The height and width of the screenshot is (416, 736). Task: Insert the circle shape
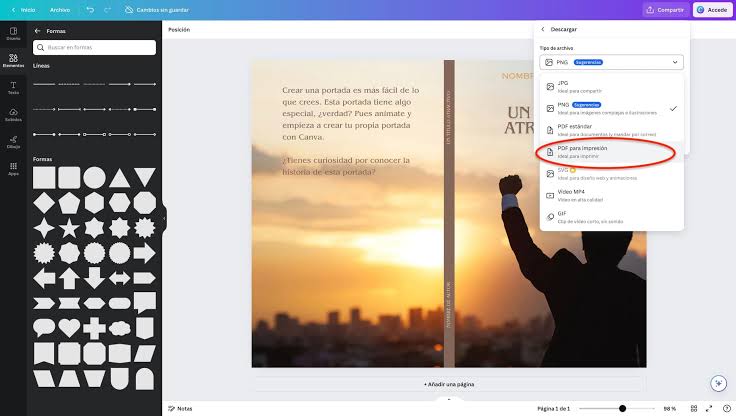tap(94, 178)
